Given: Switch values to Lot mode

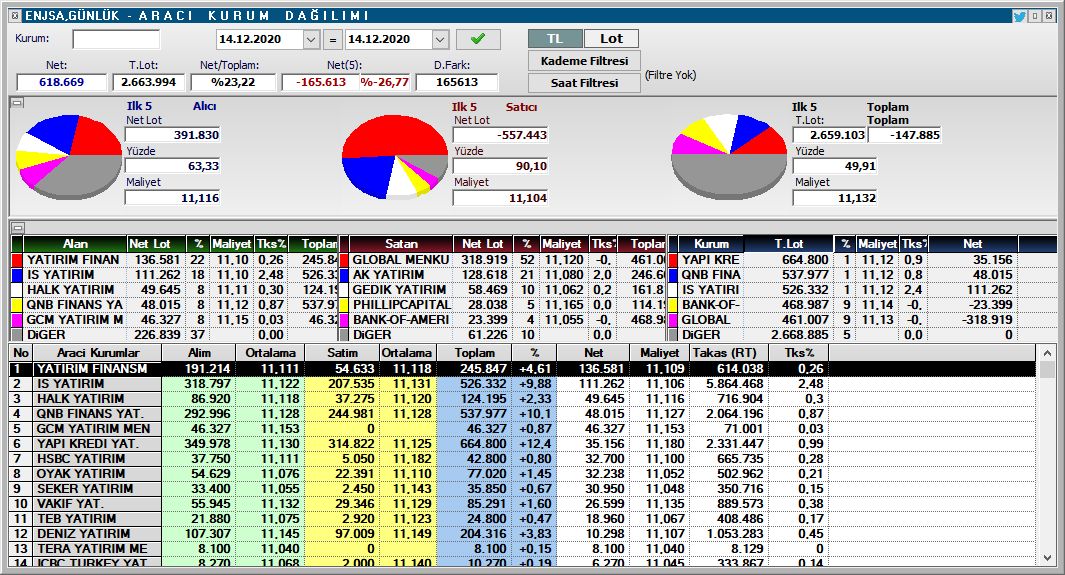Looking at the screenshot, I should (x=611, y=39).
